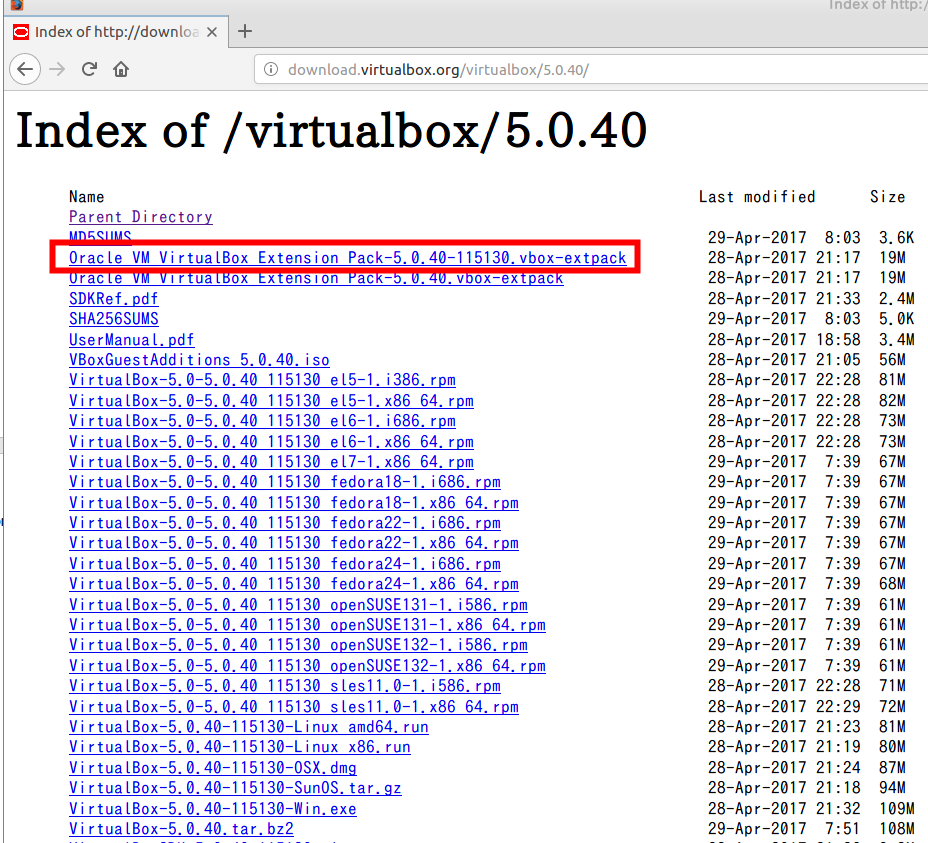Open a new tab with plus button
The width and height of the screenshot is (928, 843).
point(245,31)
